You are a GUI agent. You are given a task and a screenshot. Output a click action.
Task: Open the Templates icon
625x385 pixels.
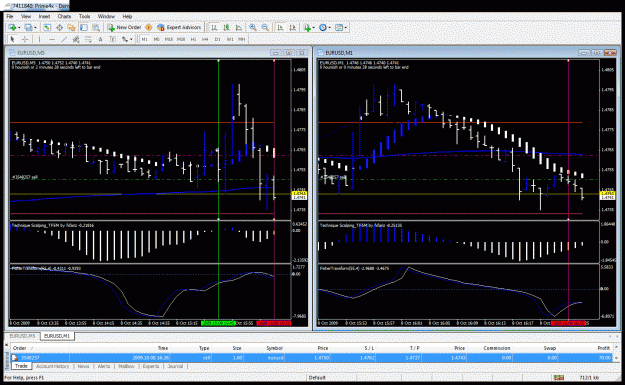point(339,28)
